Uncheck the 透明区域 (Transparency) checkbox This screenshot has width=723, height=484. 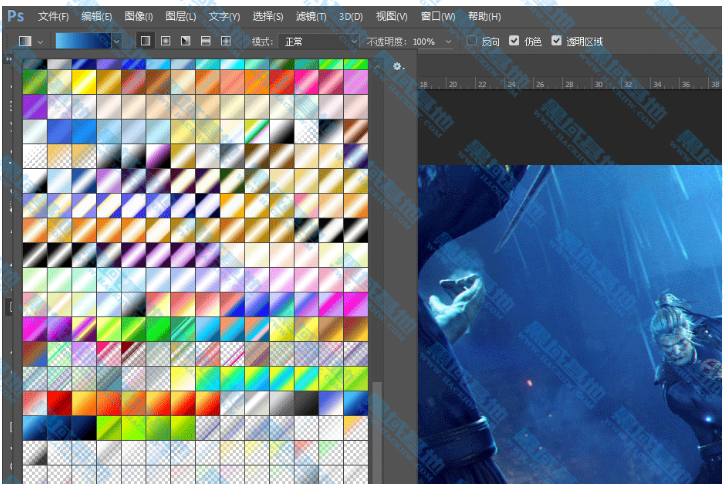557,41
